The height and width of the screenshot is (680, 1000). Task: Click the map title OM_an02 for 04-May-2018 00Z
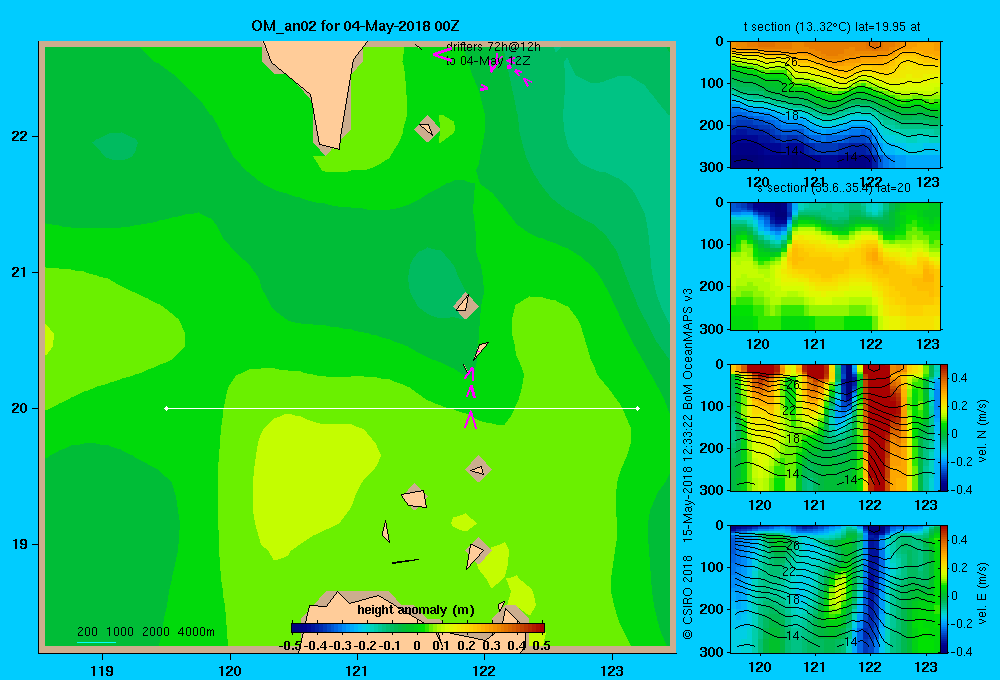pyautogui.click(x=355, y=26)
